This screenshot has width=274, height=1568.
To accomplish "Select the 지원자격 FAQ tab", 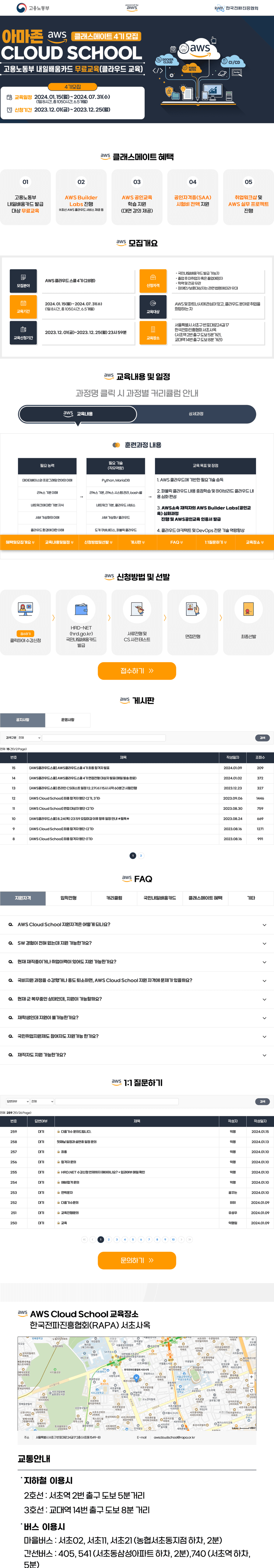I will [23, 898].
